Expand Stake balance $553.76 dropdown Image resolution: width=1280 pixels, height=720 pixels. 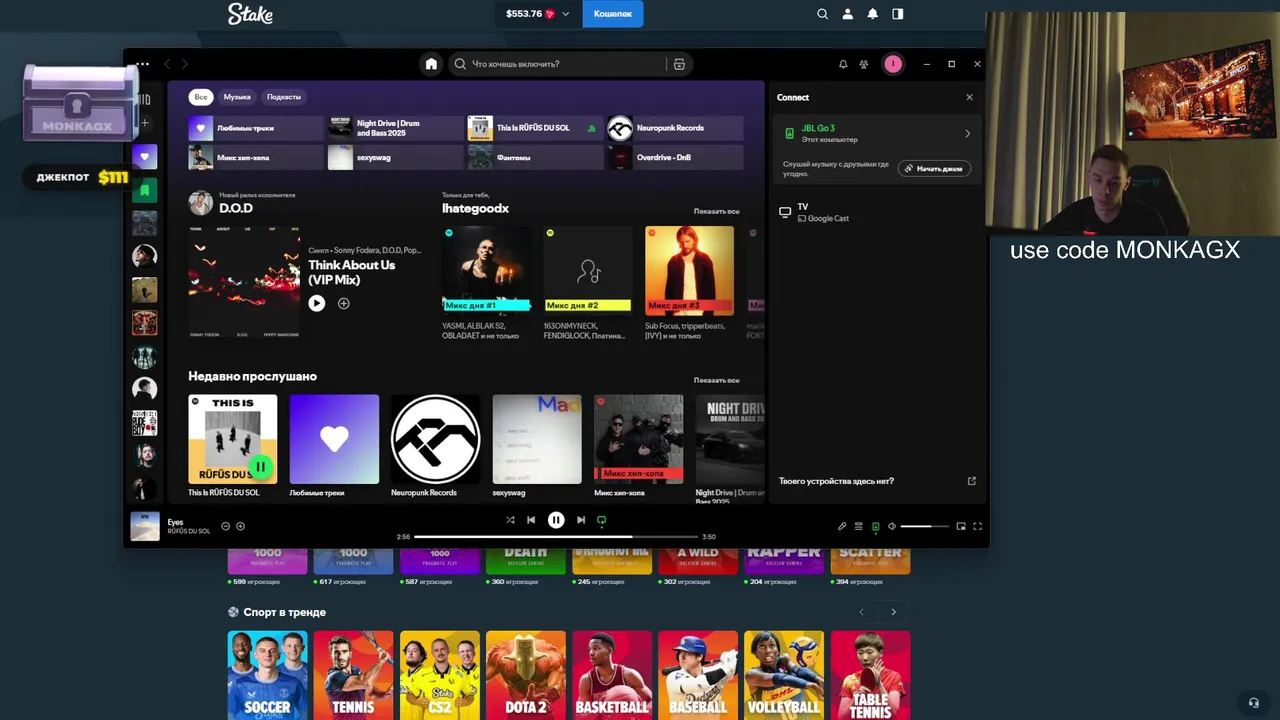tap(565, 14)
